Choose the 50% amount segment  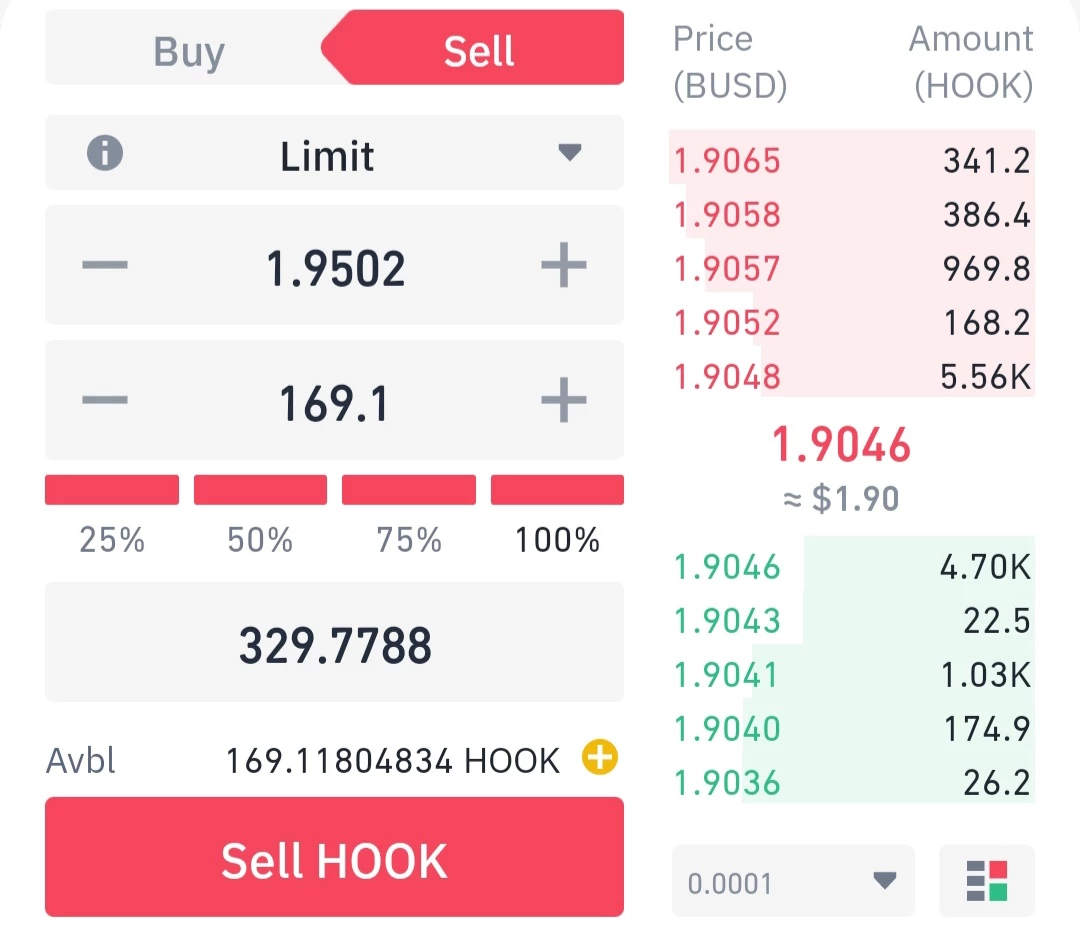(x=260, y=490)
